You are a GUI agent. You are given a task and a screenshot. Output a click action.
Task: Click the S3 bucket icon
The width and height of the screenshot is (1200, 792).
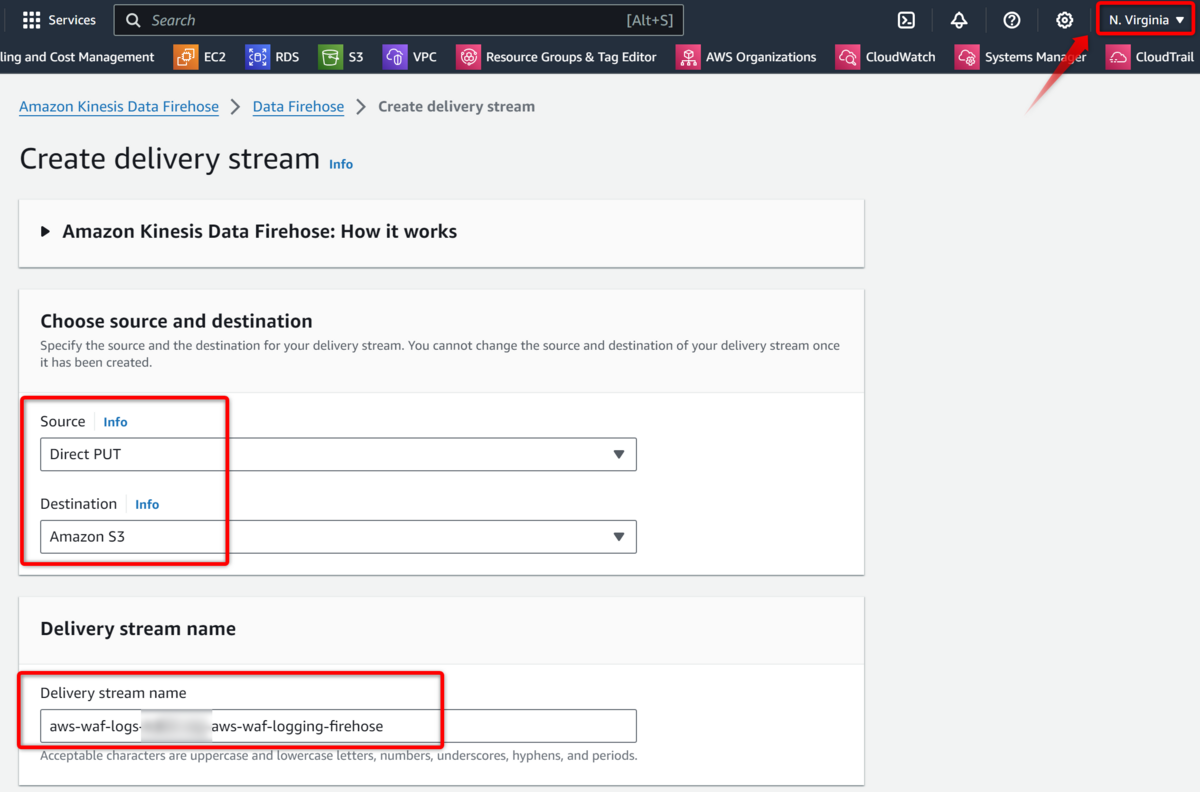tap(330, 57)
